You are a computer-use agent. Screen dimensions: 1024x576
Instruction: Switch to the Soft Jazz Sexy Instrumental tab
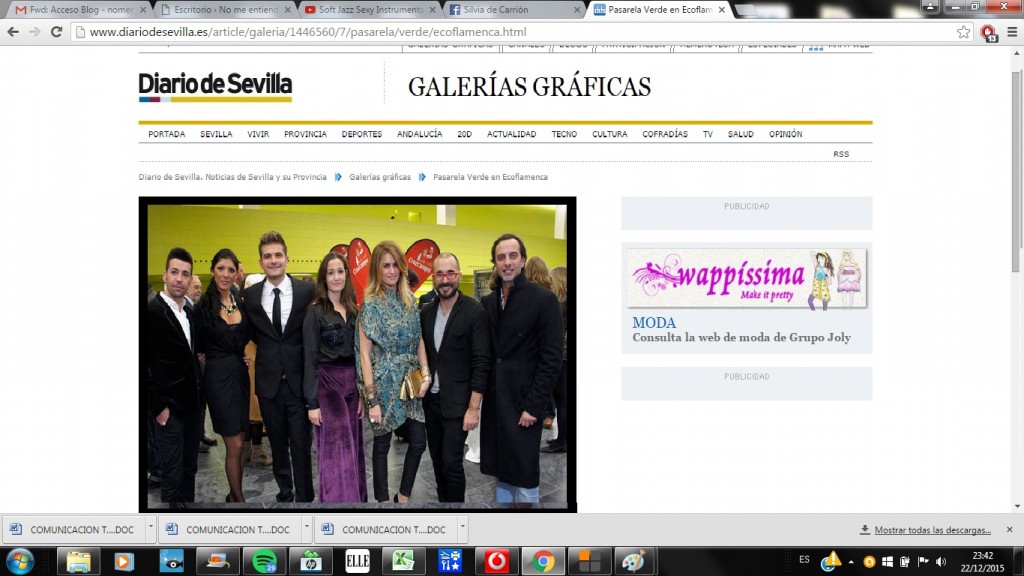point(370,10)
